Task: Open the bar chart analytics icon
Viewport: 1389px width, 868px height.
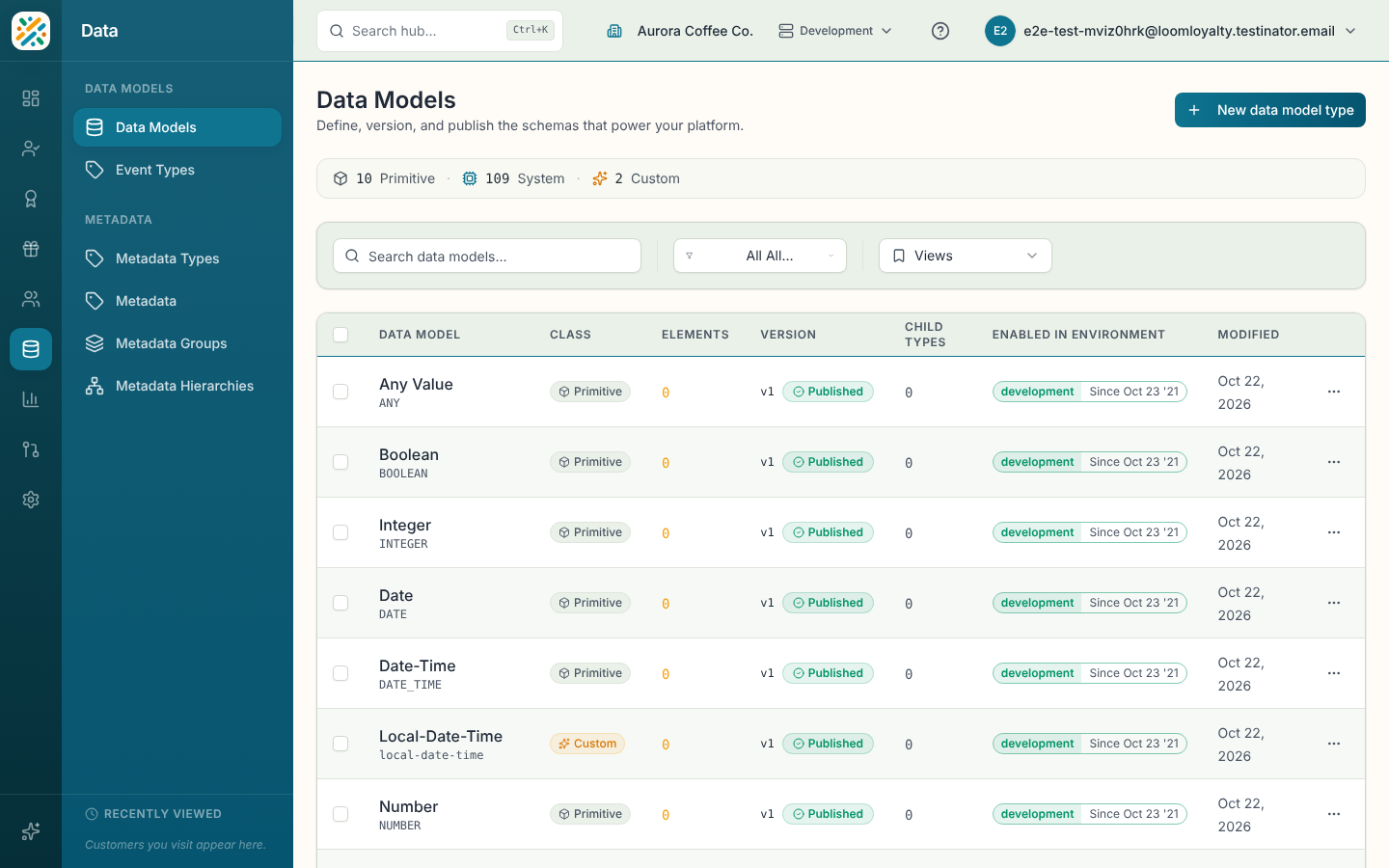Action: click(x=31, y=399)
